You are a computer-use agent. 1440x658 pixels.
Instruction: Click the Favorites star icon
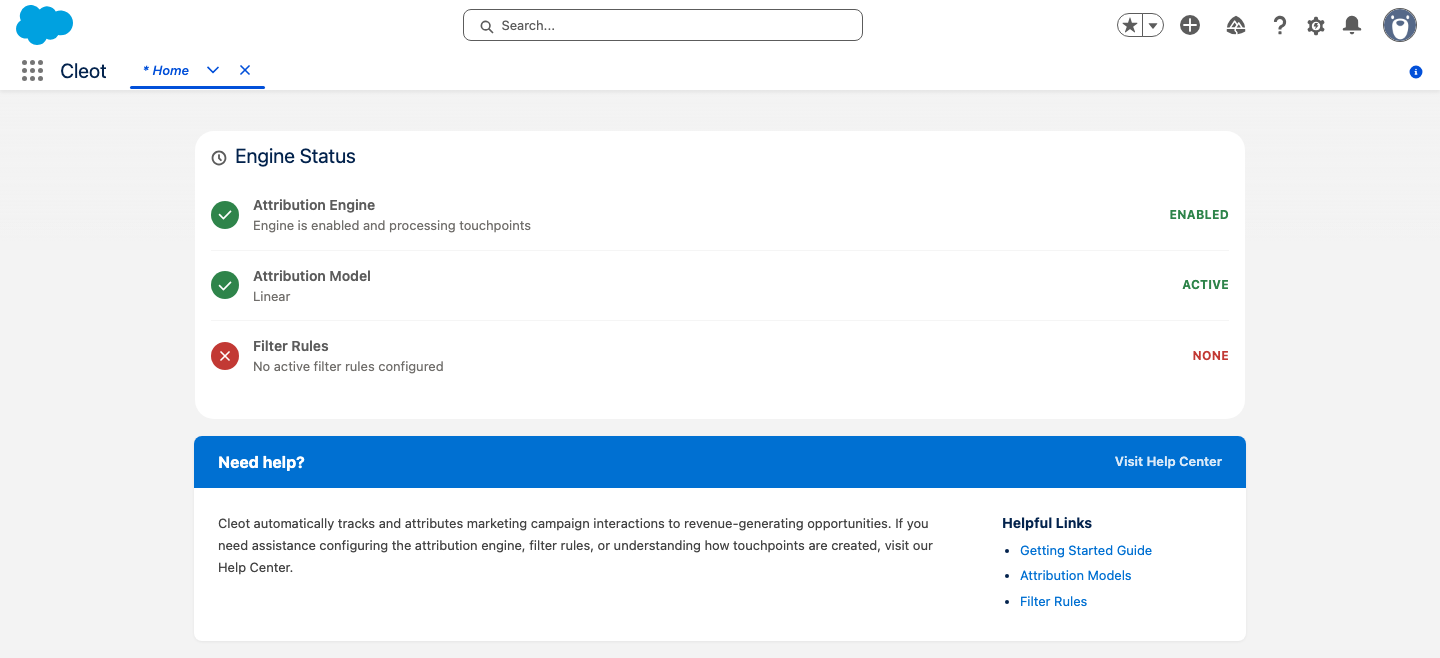[1130, 26]
